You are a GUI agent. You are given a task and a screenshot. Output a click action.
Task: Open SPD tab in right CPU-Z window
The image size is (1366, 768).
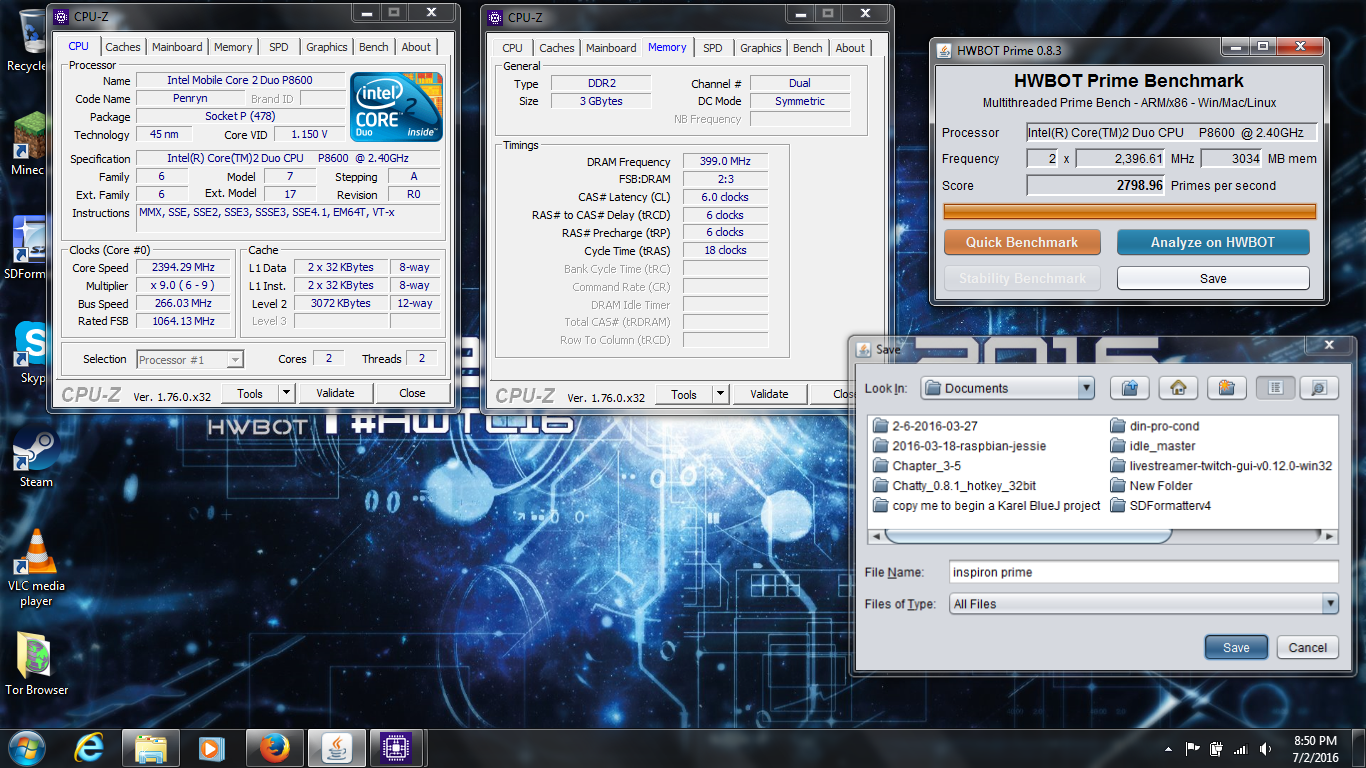pos(712,48)
